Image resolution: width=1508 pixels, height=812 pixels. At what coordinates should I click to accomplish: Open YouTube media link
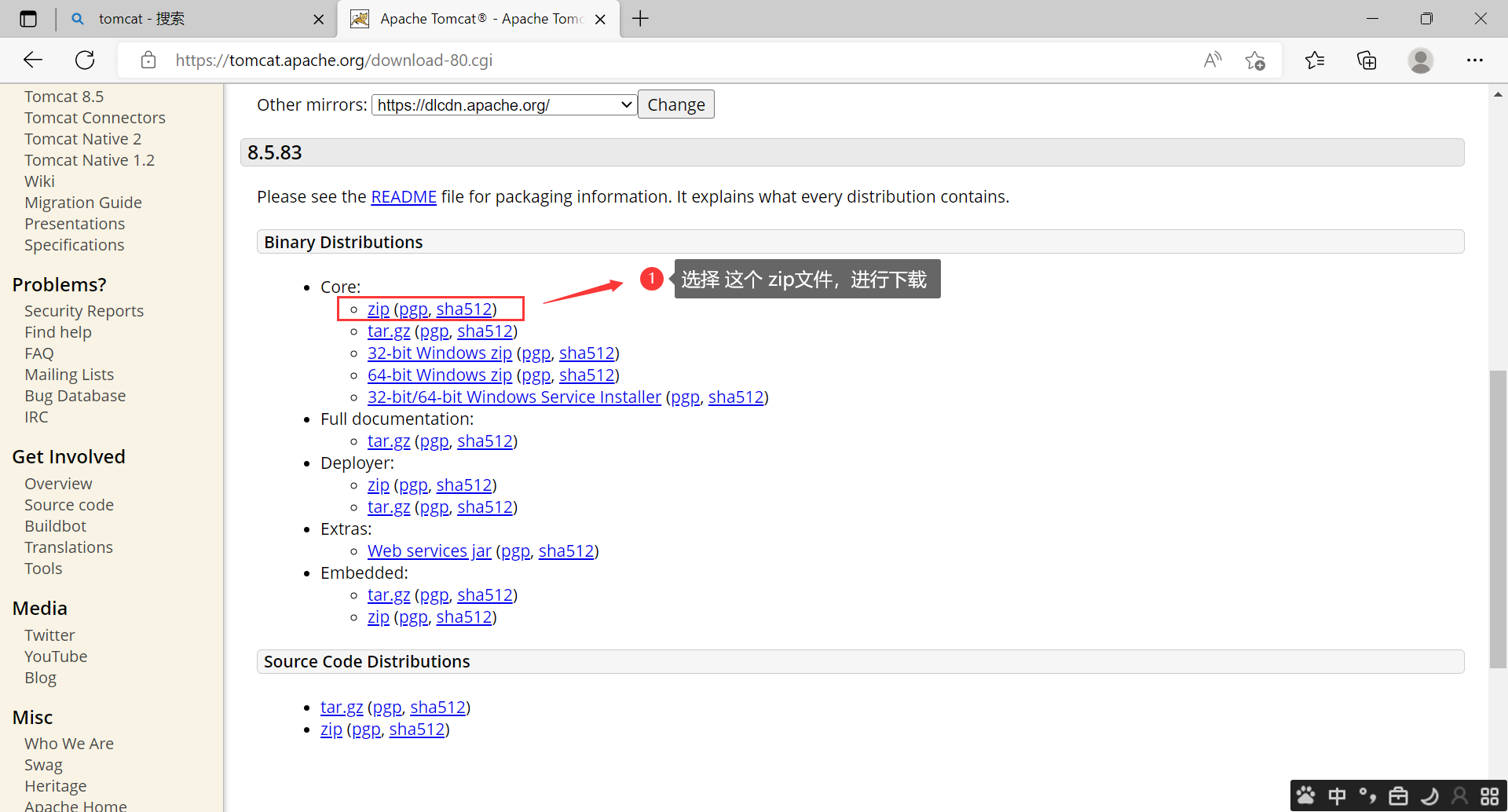[x=56, y=657]
